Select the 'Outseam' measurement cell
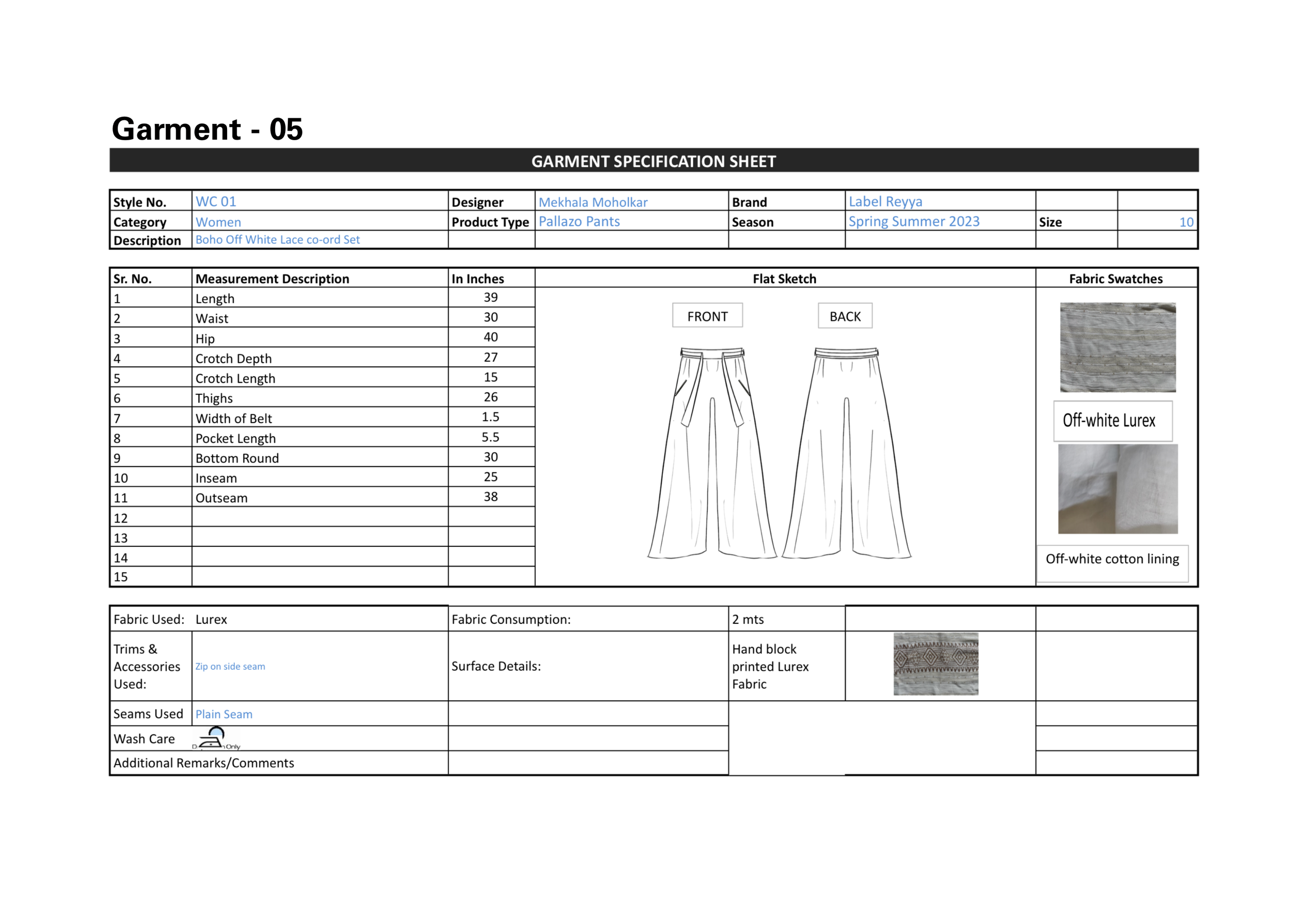Image resolution: width=1308 pixels, height=924 pixels. (x=320, y=497)
